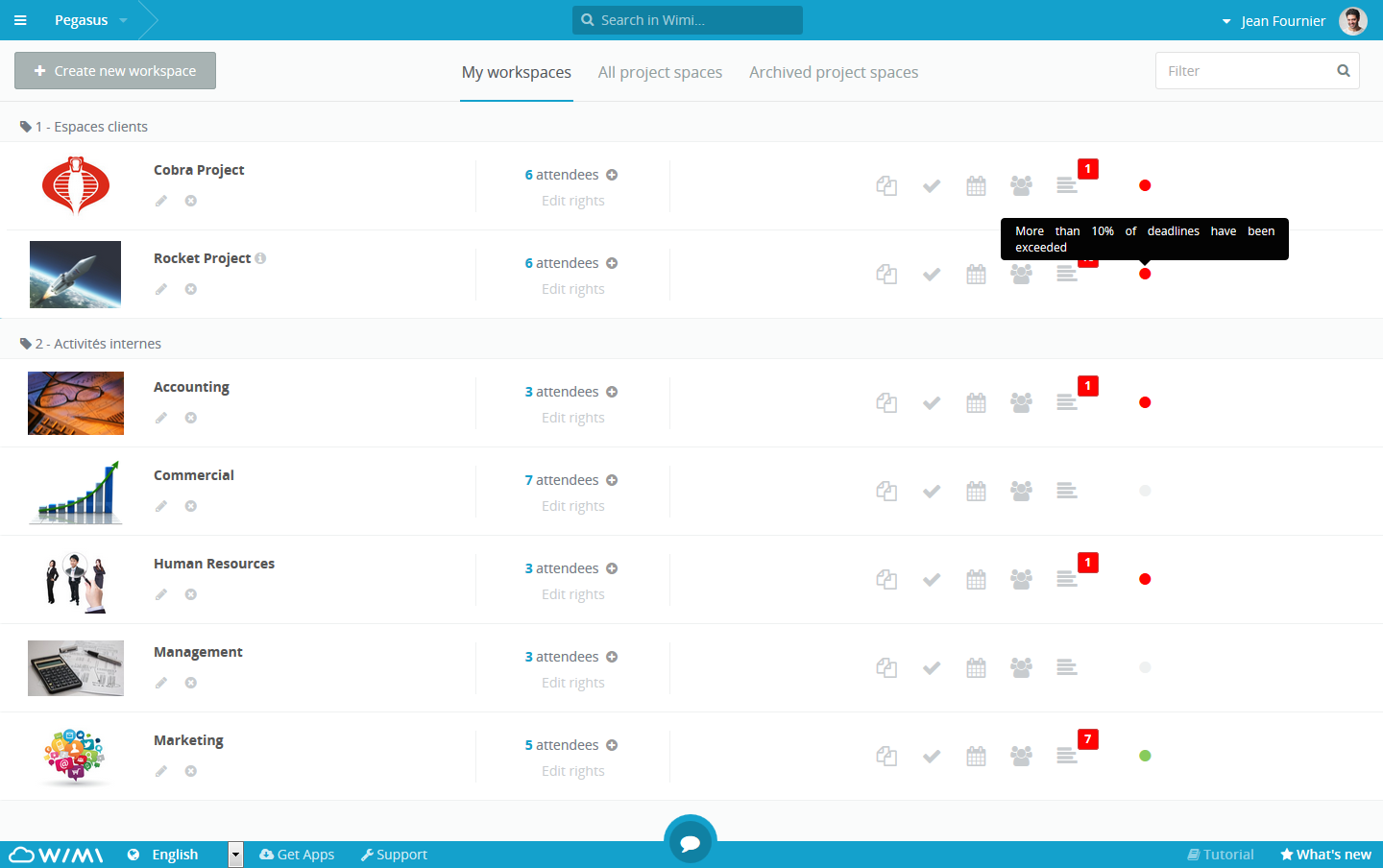Switch to My workspaces tab

pos(517,72)
